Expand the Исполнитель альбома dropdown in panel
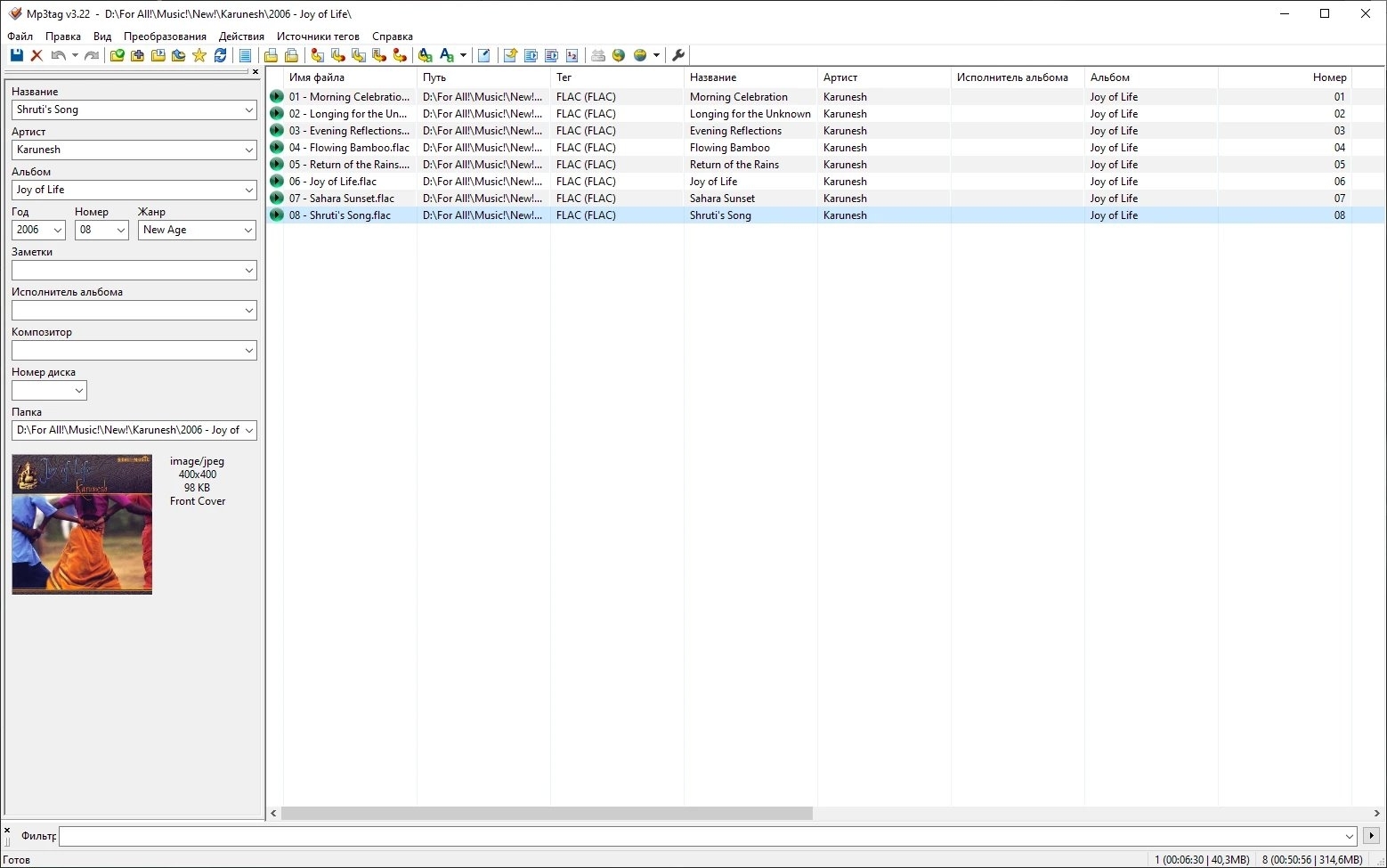 click(x=248, y=311)
